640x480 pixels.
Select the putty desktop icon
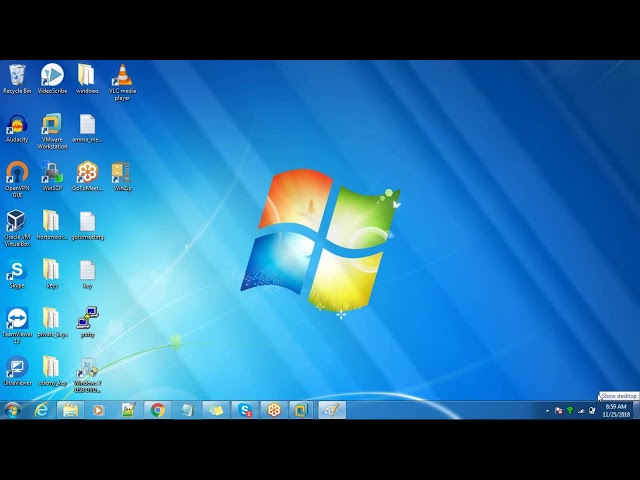point(87,322)
